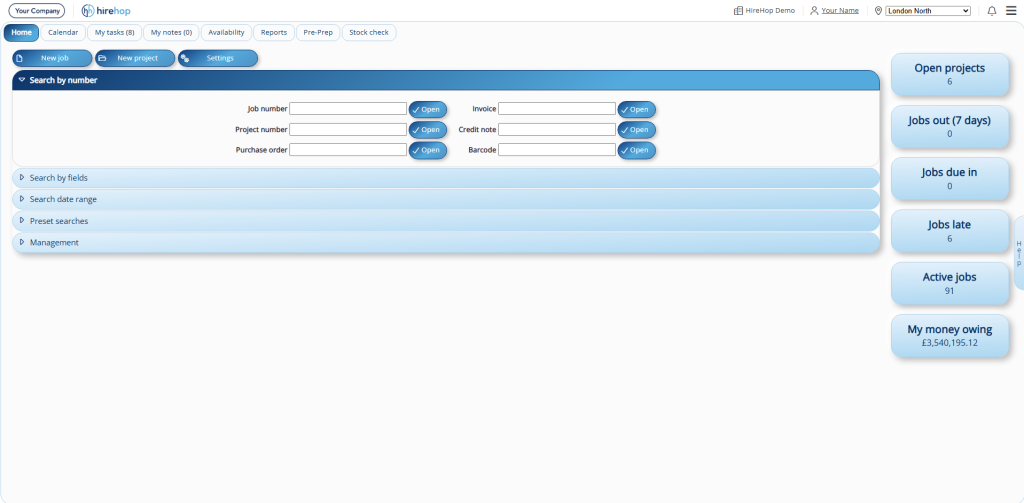
Task: Collapse the Search by number panel
Action: (446, 80)
